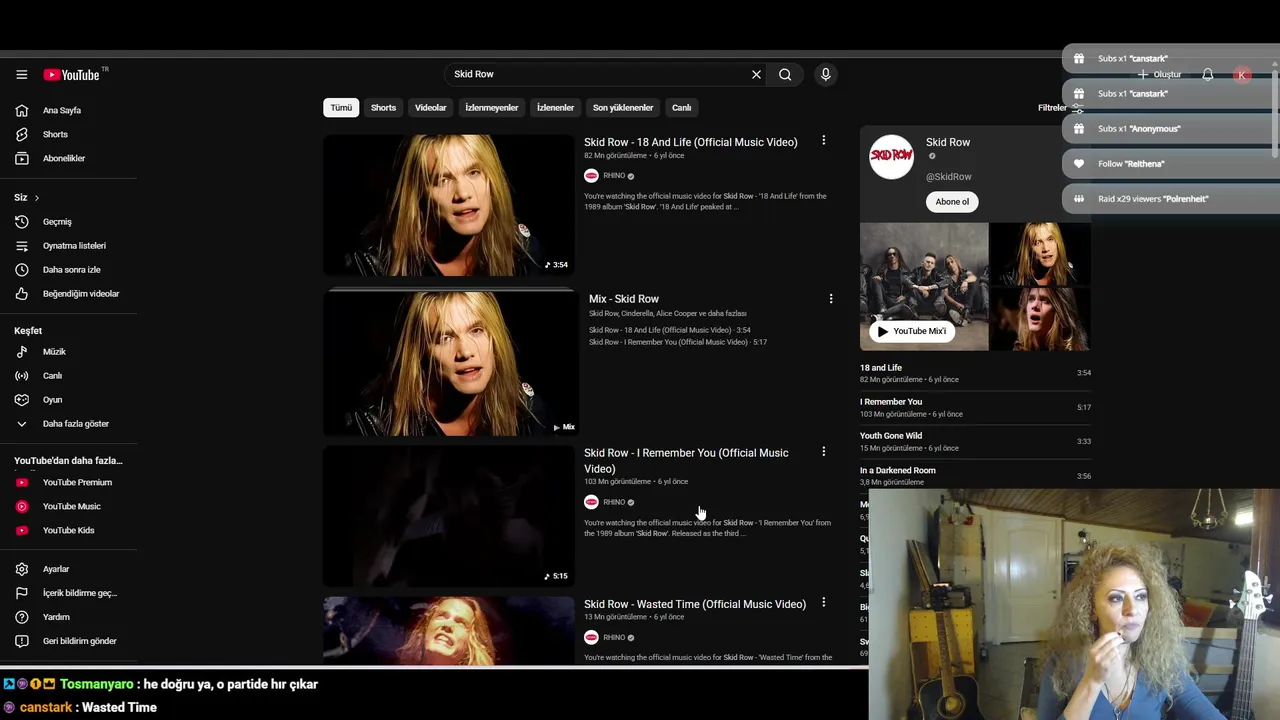Image resolution: width=1280 pixels, height=720 pixels.
Task: Open Filtreler filter options
Action: point(1060,108)
